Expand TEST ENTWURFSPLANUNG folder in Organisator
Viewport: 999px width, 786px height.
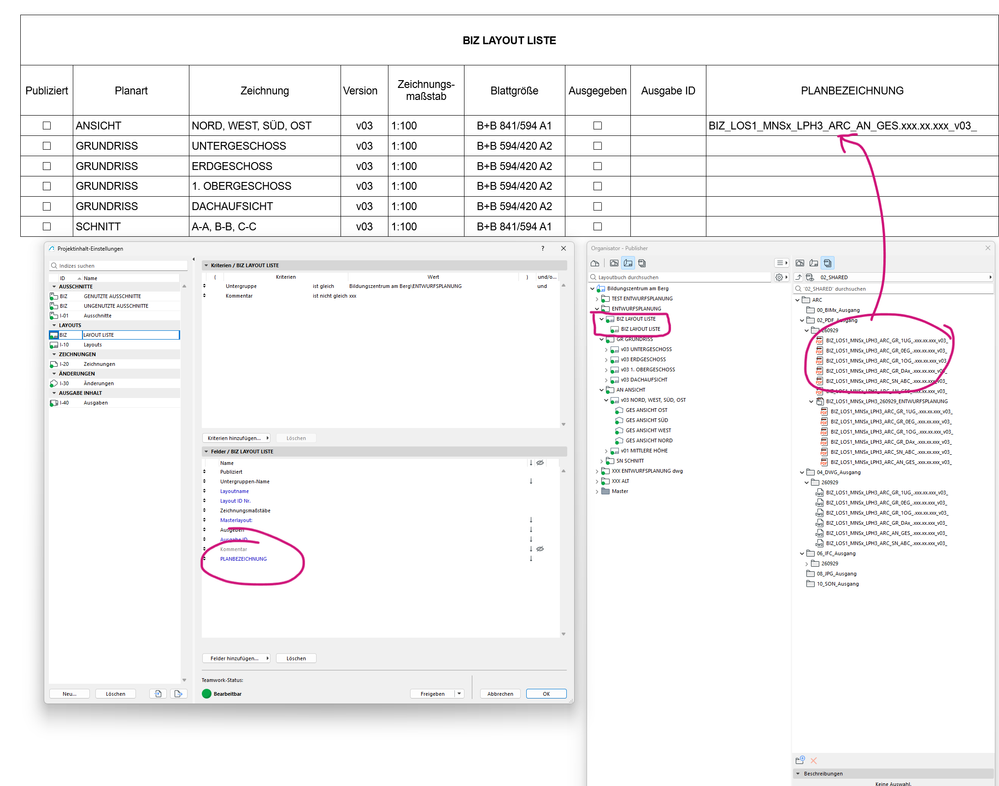coord(598,299)
